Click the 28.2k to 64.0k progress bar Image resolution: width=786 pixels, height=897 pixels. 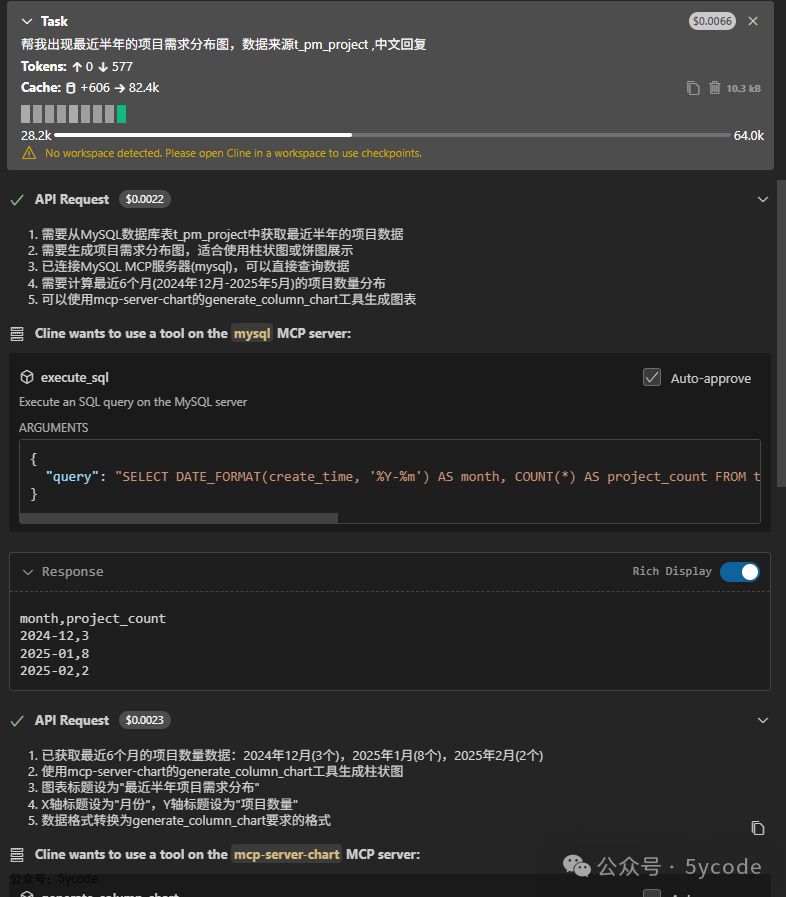pos(392,136)
